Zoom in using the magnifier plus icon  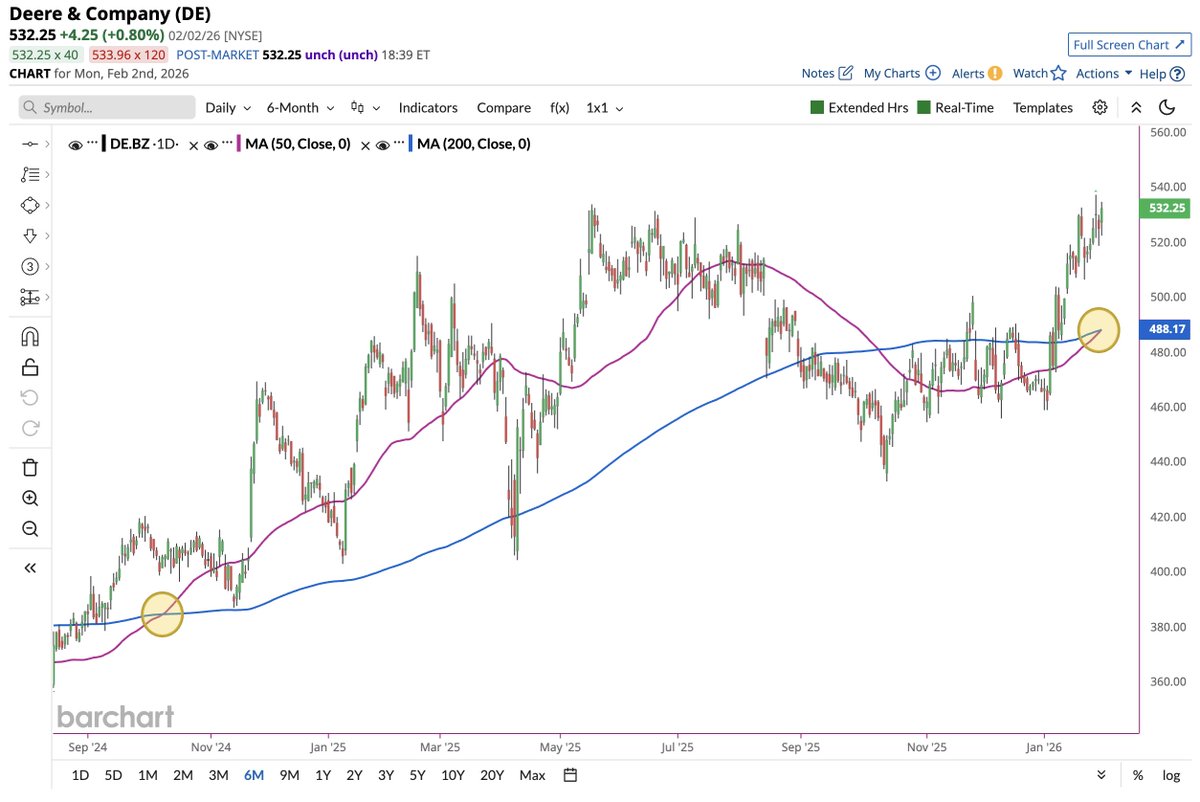pos(30,498)
